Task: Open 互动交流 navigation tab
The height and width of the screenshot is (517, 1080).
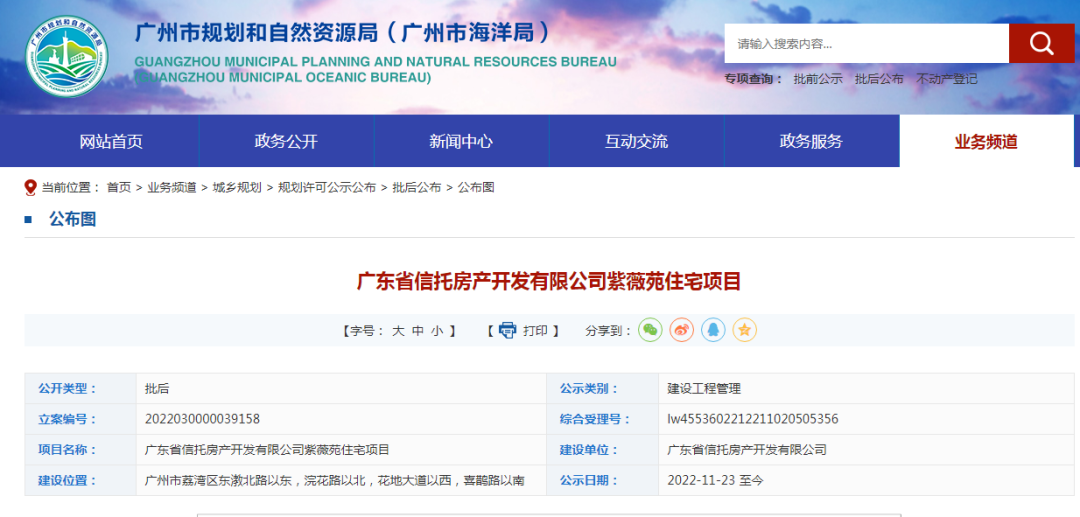Action: click(636, 141)
